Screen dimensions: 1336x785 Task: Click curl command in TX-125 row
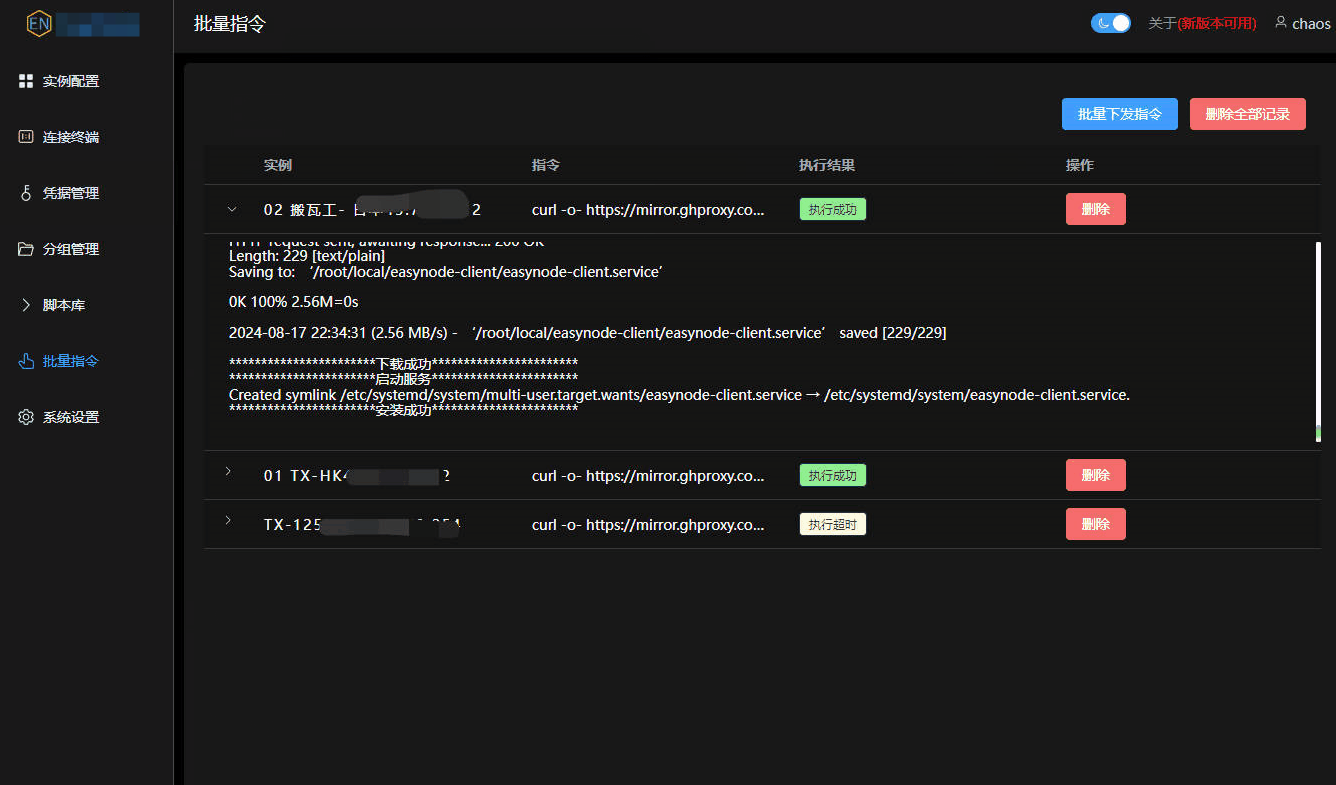[648, 525]
